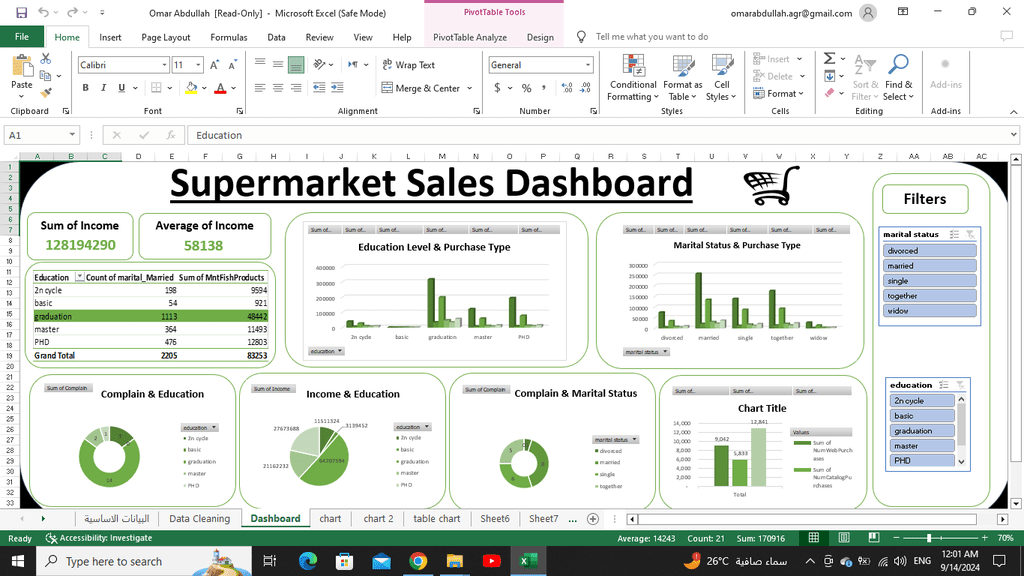This screenshot has height=576, width=1024.
Task: Open Microsoft Edge from taskbar
Action: click(308, 561)
